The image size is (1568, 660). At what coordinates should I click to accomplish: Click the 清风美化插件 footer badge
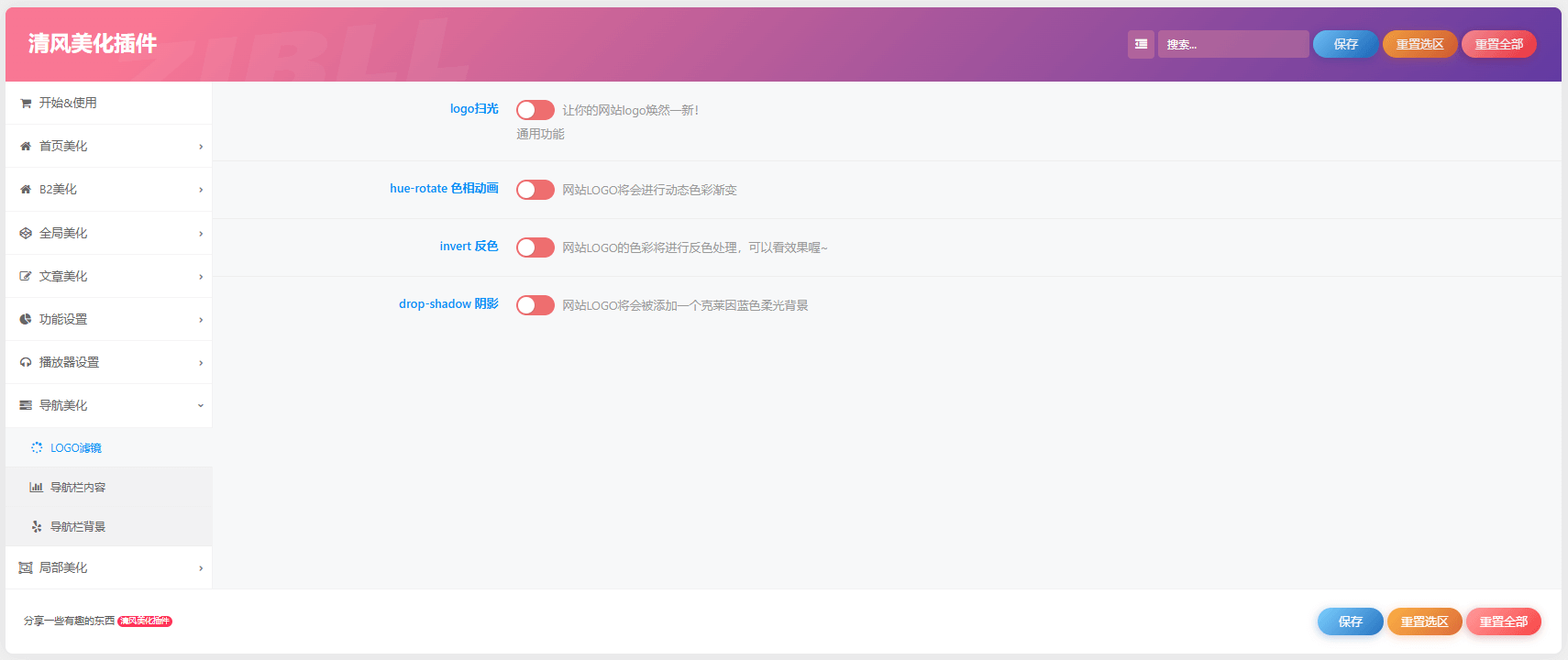(x=145, y=621)
